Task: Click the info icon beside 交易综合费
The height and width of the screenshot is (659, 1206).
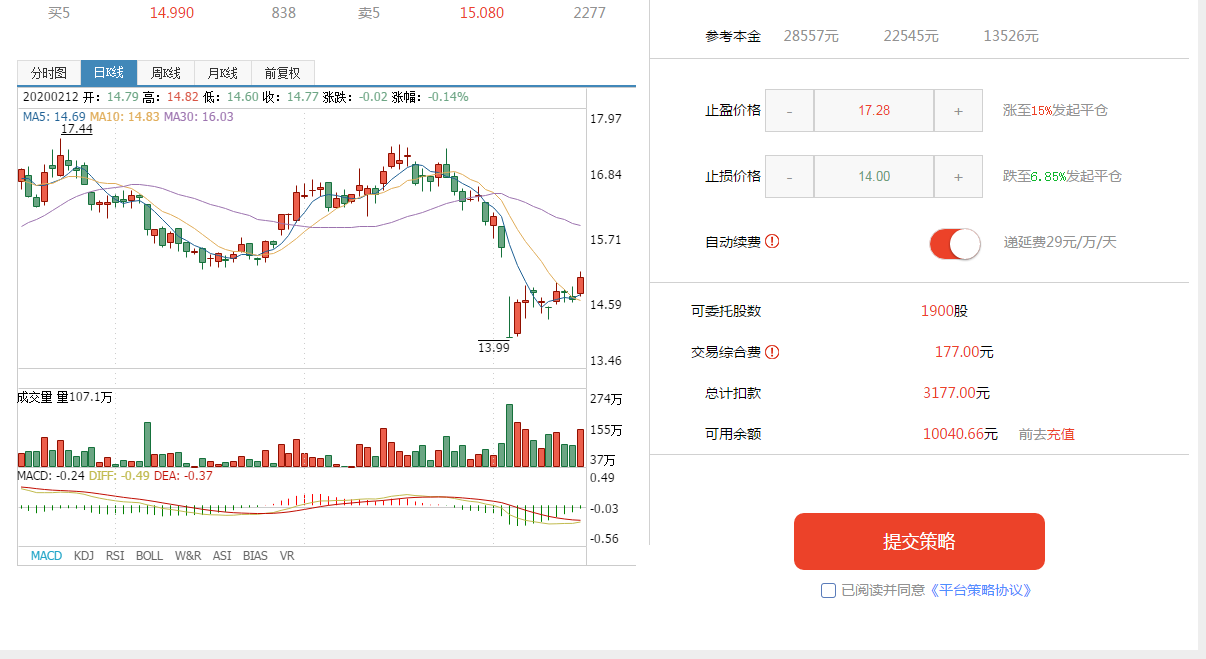Action: [x=772, y=352]
